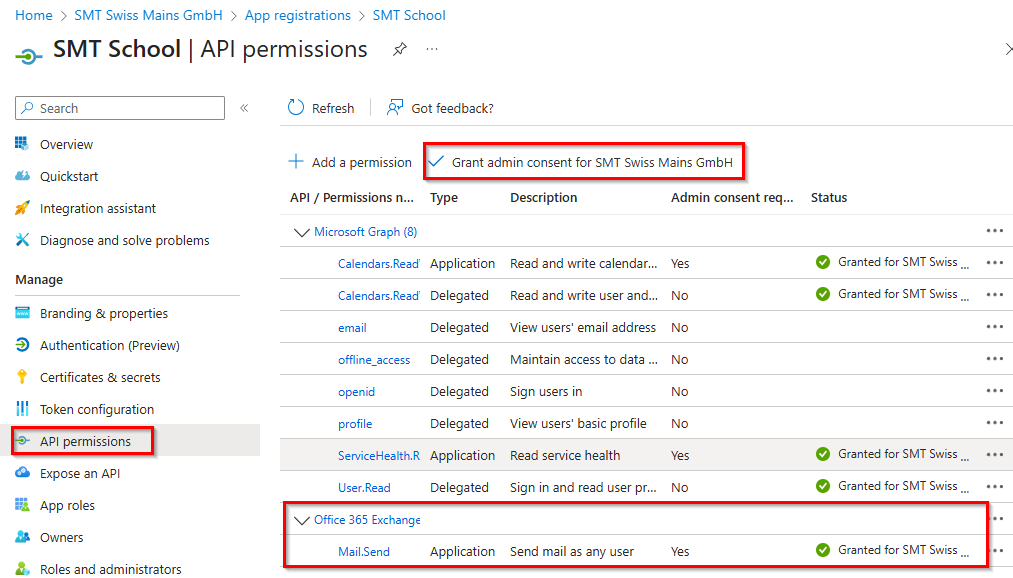1013x578 pixels.
Task: Open the Mail.Send permission link
Action: click(364, 551)
